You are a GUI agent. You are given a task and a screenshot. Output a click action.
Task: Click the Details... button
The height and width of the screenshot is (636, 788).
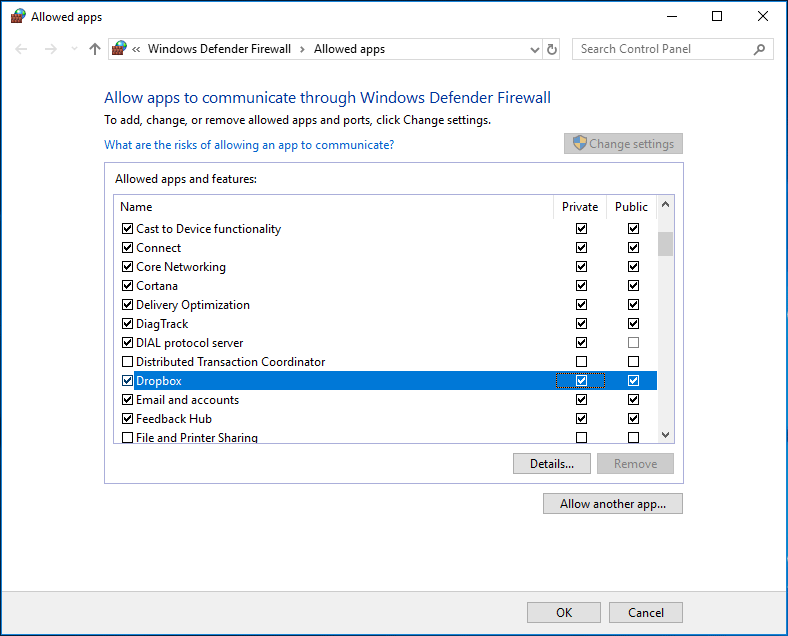tap(552, 464)
